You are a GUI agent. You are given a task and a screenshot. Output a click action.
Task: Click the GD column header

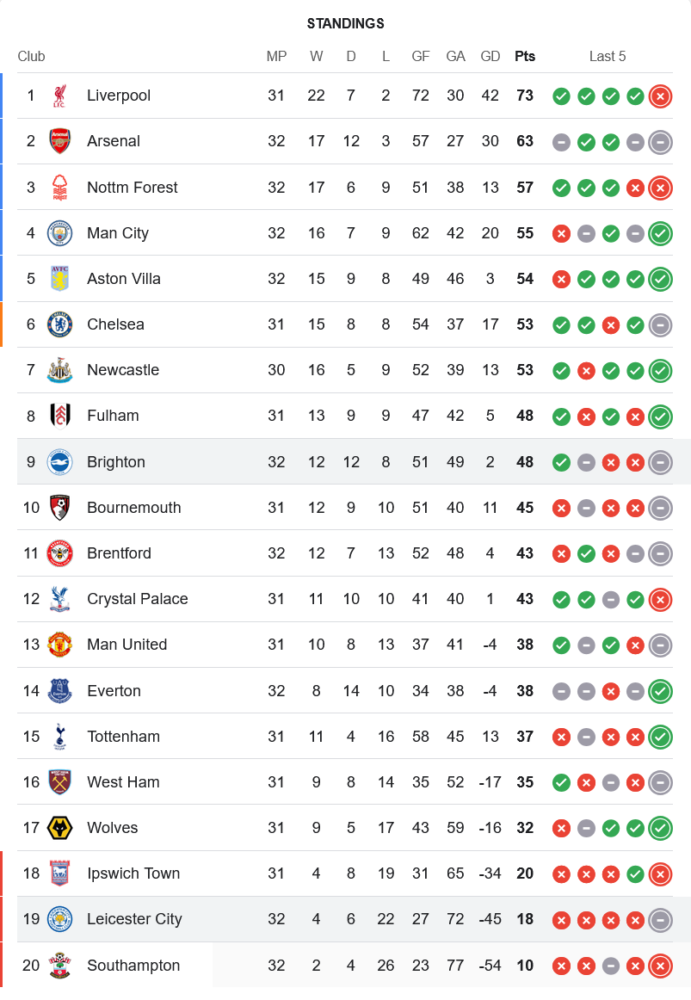(x=490, y=56)
